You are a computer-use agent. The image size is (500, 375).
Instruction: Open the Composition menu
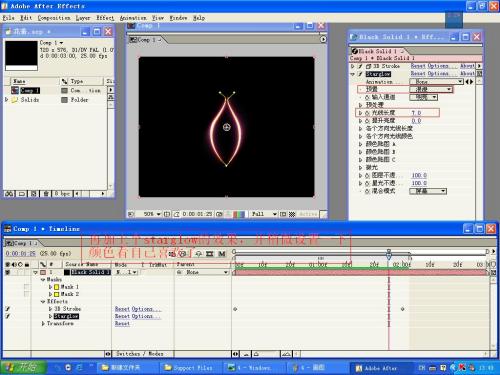[54, 18]
